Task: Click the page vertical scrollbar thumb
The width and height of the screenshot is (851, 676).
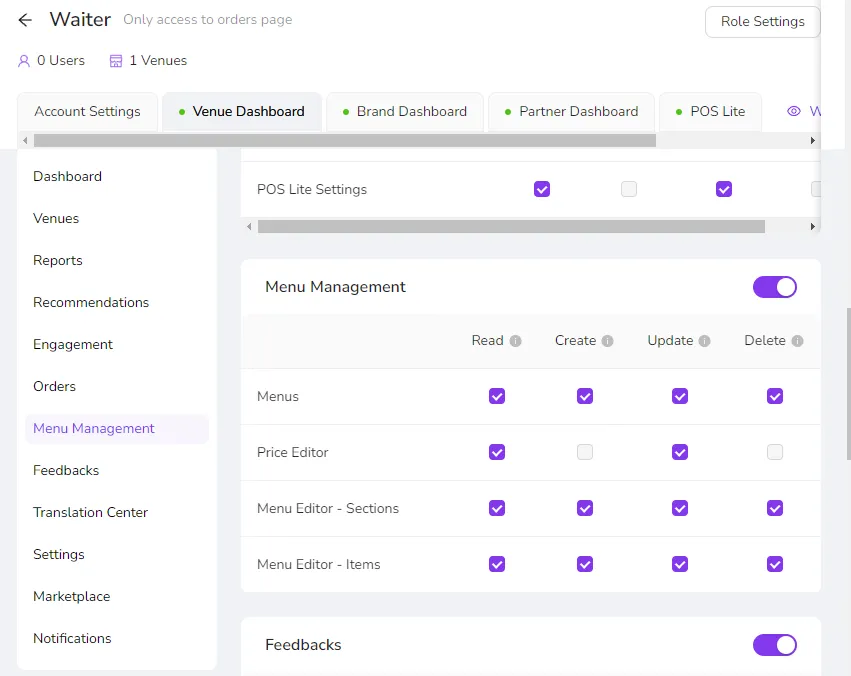Action: 848,384
